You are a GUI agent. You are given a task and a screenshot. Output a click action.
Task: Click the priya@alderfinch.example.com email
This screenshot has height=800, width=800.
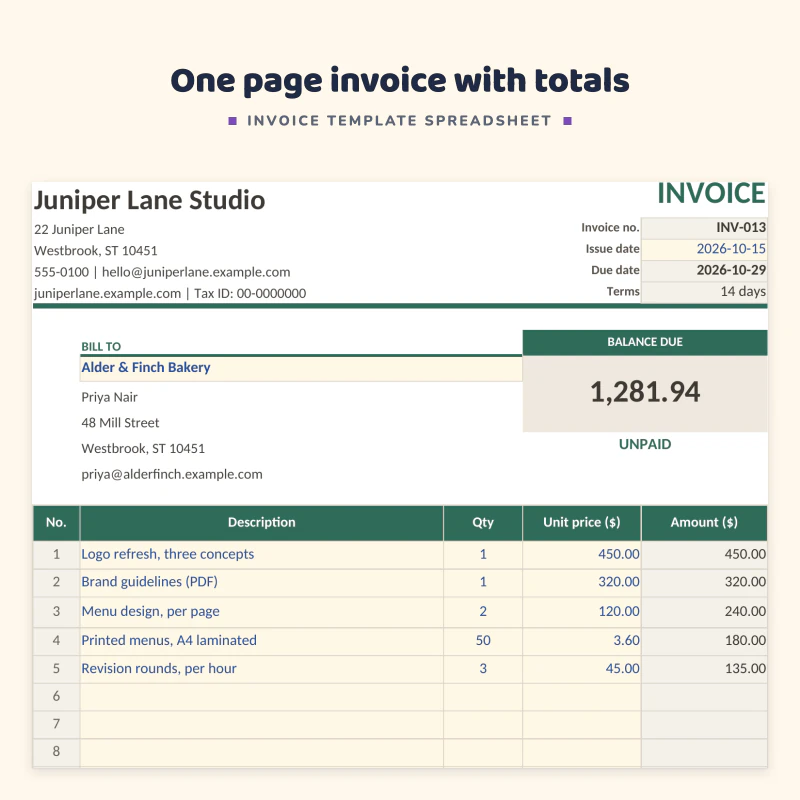(172, 474)
